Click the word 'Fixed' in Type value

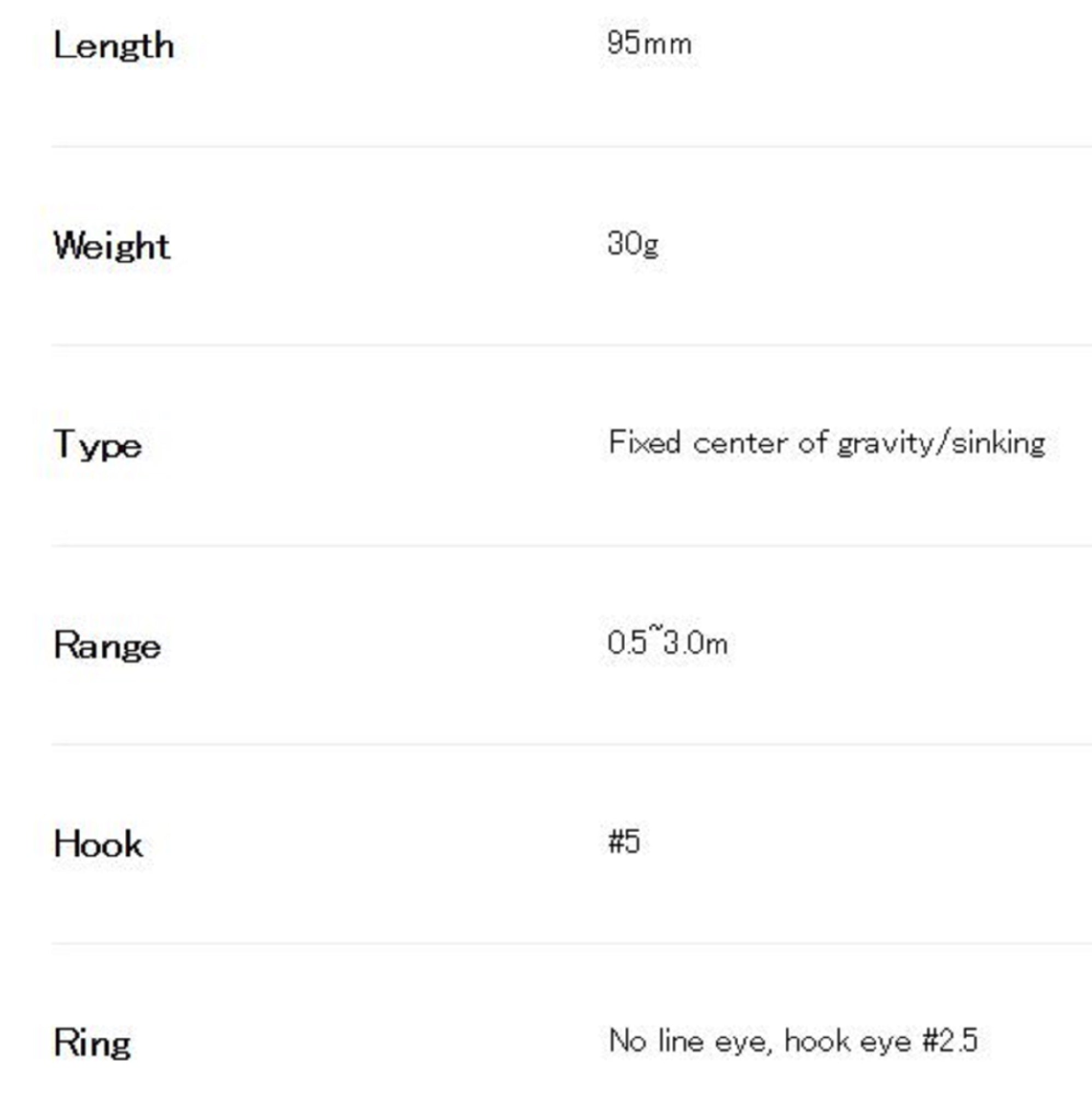coord(644,442)
